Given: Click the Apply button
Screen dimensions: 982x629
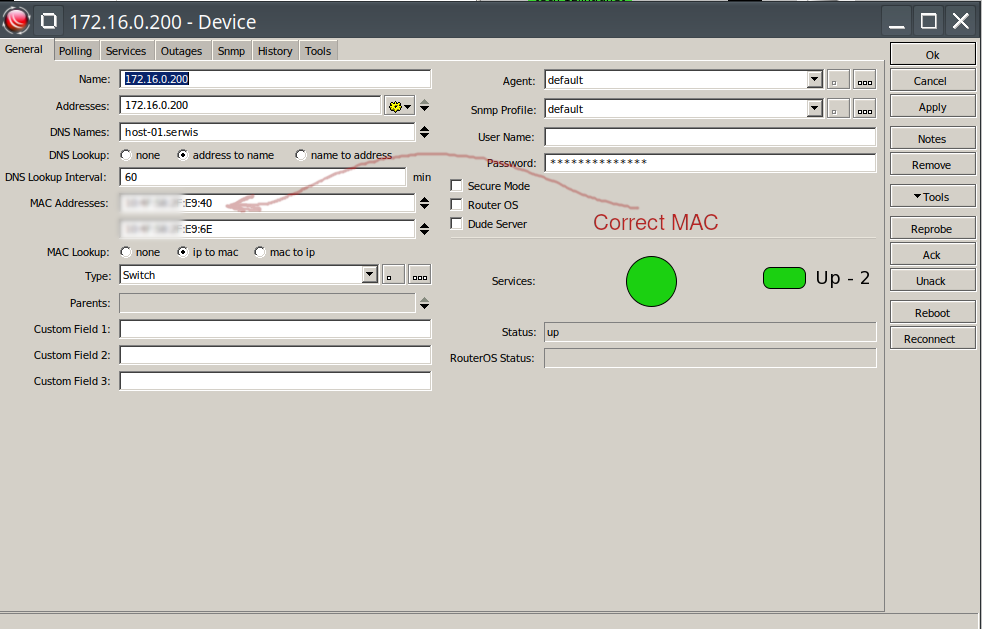Looking at the screenshot, I should (x=931, y=106).
